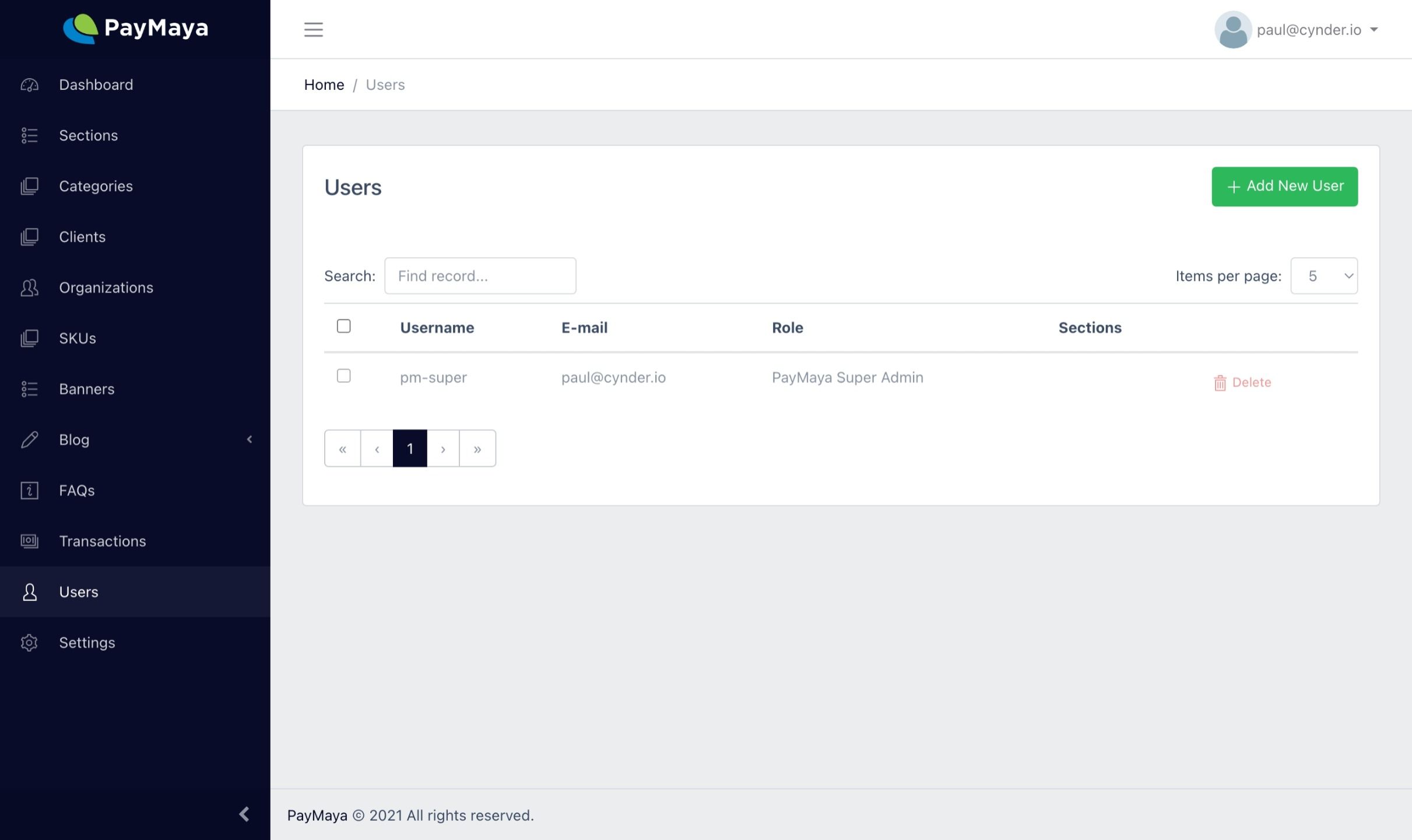Click the Dashboard speedometer icon
1412x840 pixels.
(x=29, y=85)
